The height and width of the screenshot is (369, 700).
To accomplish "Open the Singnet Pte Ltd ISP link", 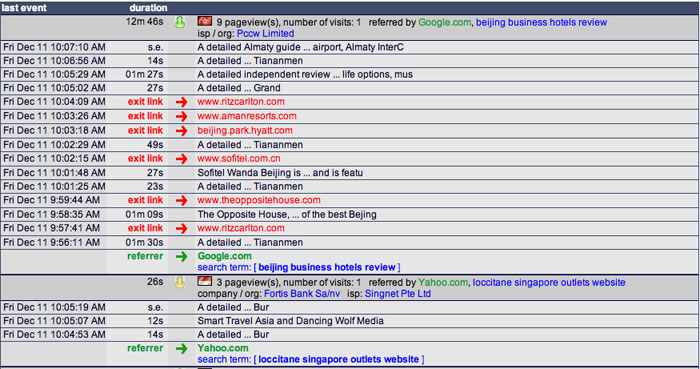I will tap(398, 294).
